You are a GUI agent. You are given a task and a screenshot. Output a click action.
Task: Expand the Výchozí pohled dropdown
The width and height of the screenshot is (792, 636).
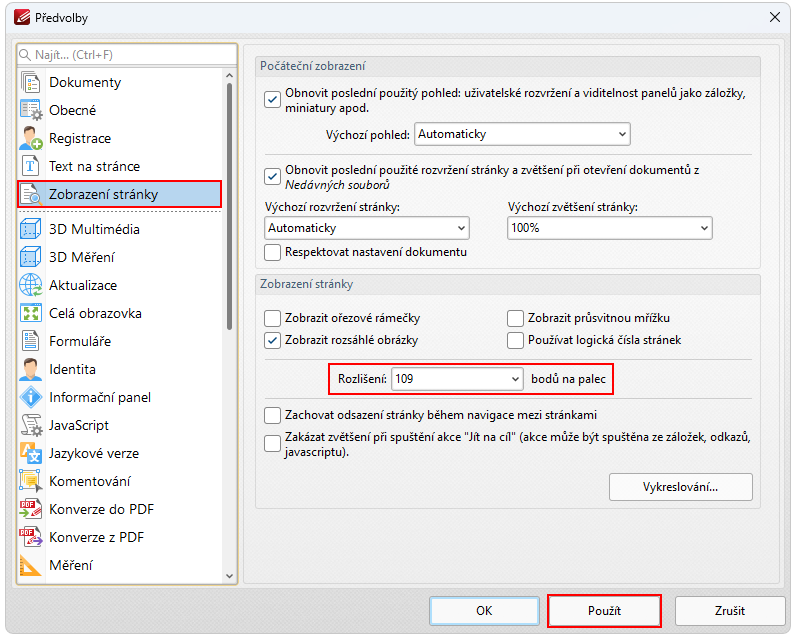[622, 133]
